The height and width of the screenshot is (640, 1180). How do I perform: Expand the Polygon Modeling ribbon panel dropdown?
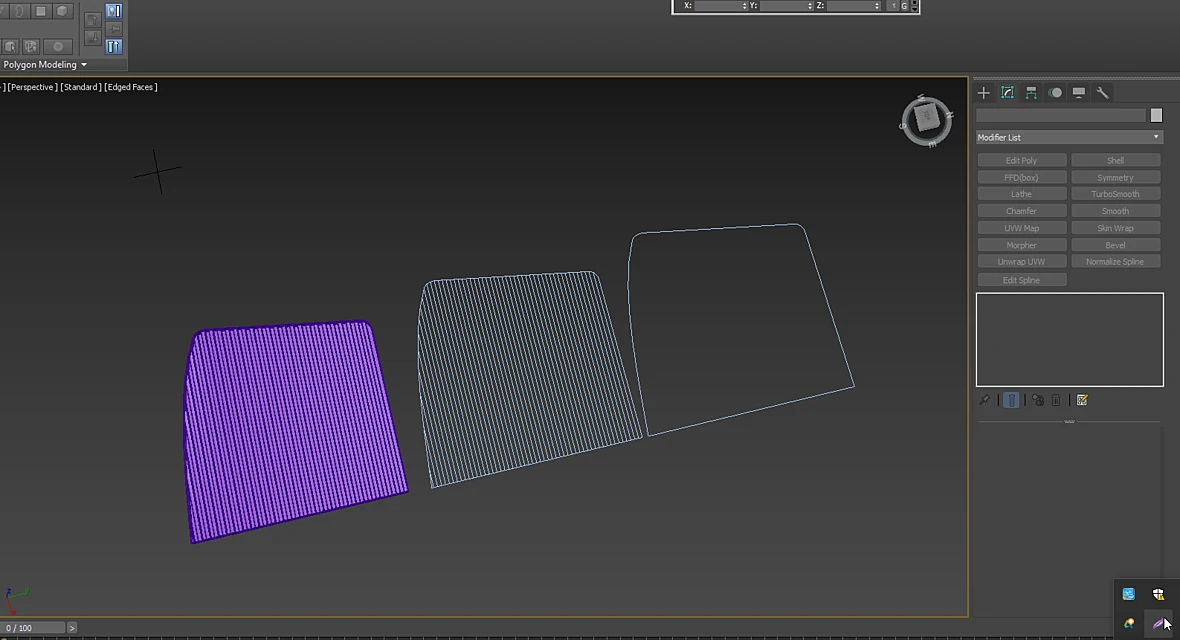44,65
